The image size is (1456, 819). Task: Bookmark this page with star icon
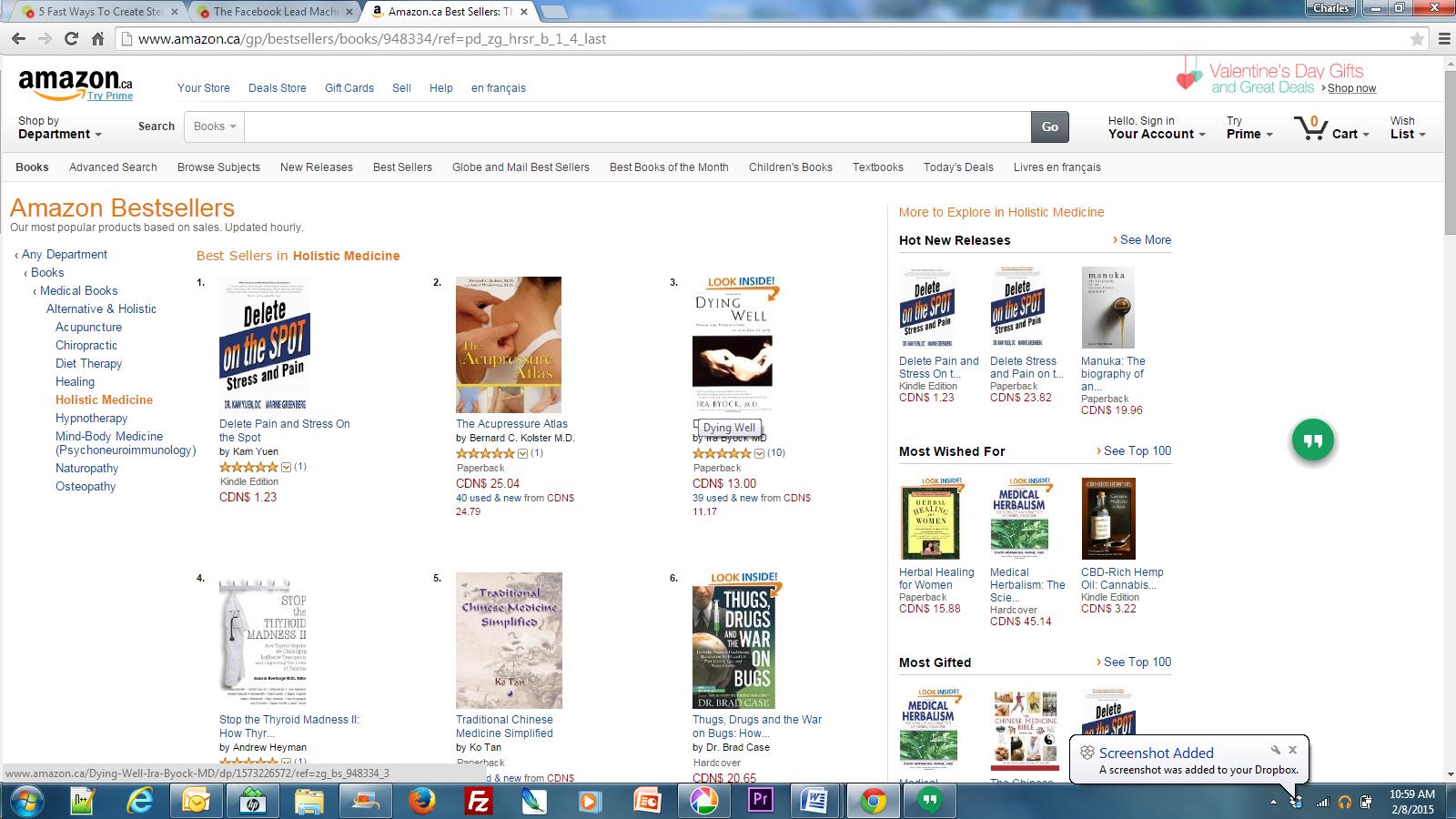tap(1417, 39)
